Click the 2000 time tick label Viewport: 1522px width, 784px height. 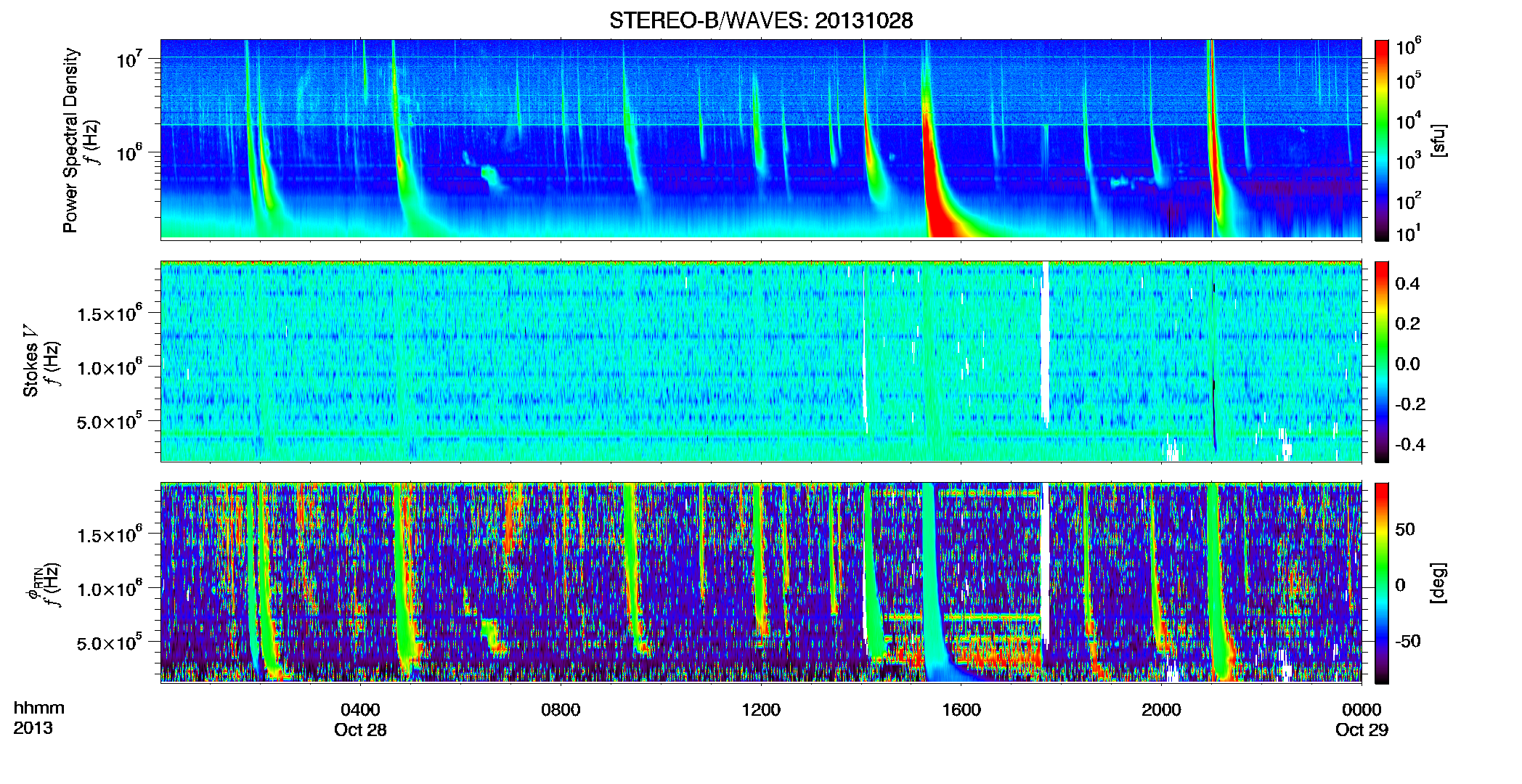tap(1161, 709)
